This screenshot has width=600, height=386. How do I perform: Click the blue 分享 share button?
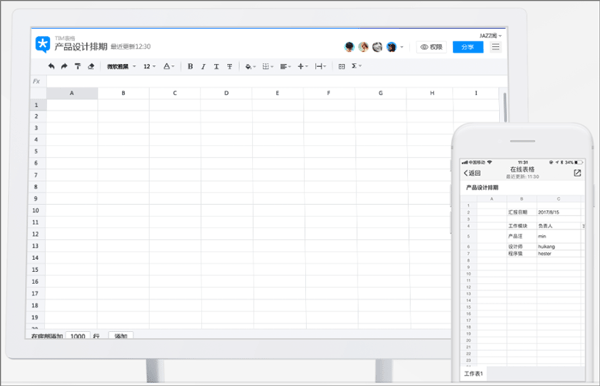pos(468,47)
